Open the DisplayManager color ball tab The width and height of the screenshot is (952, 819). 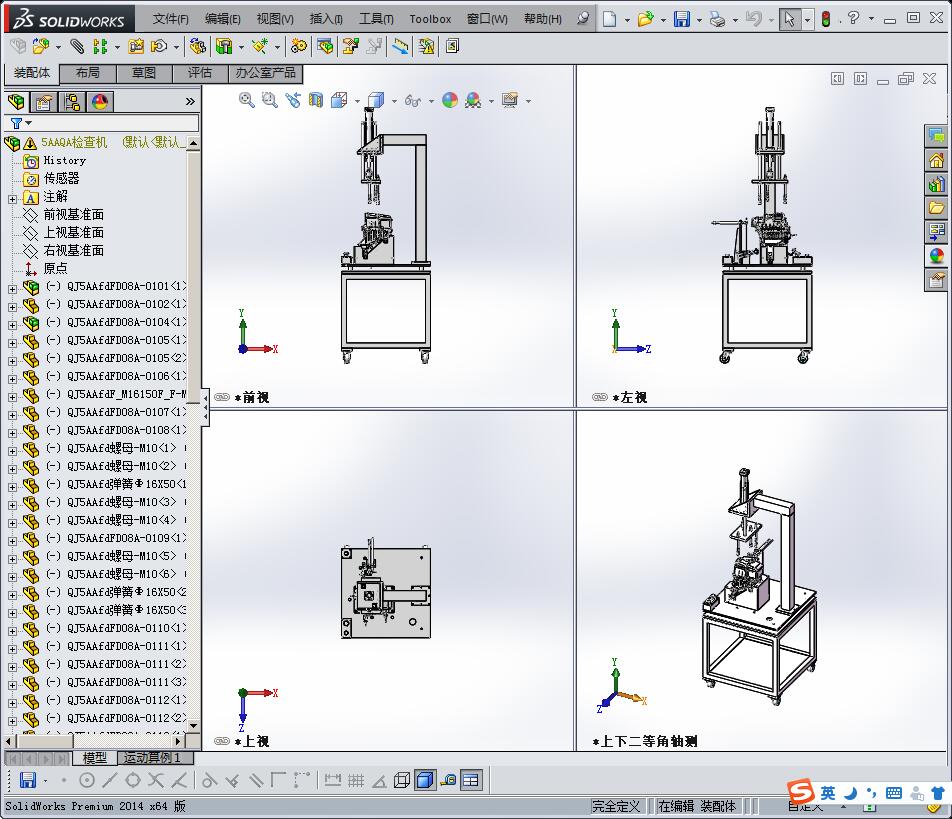pyautogui.click(x=100, y=101)
